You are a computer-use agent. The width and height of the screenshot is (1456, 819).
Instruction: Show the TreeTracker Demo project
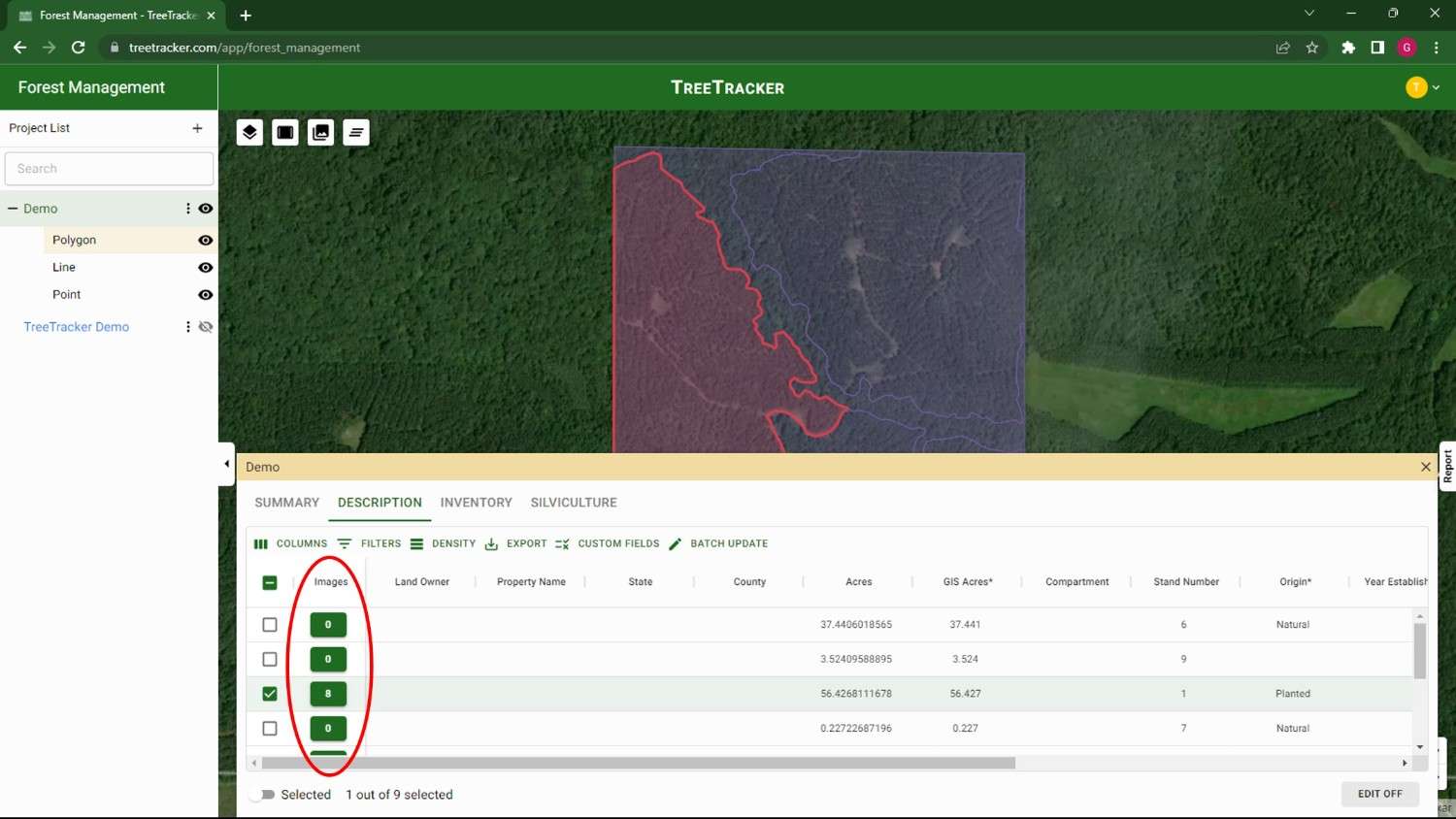pos(206,327)
